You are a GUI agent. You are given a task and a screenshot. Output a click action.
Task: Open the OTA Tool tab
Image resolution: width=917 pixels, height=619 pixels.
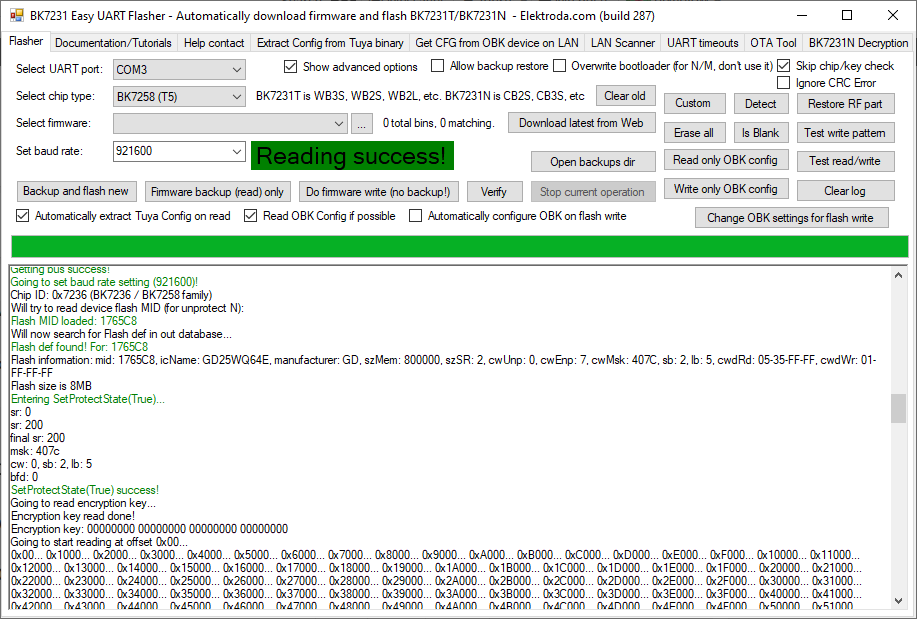pyautogui.click(x=773, y=43)
